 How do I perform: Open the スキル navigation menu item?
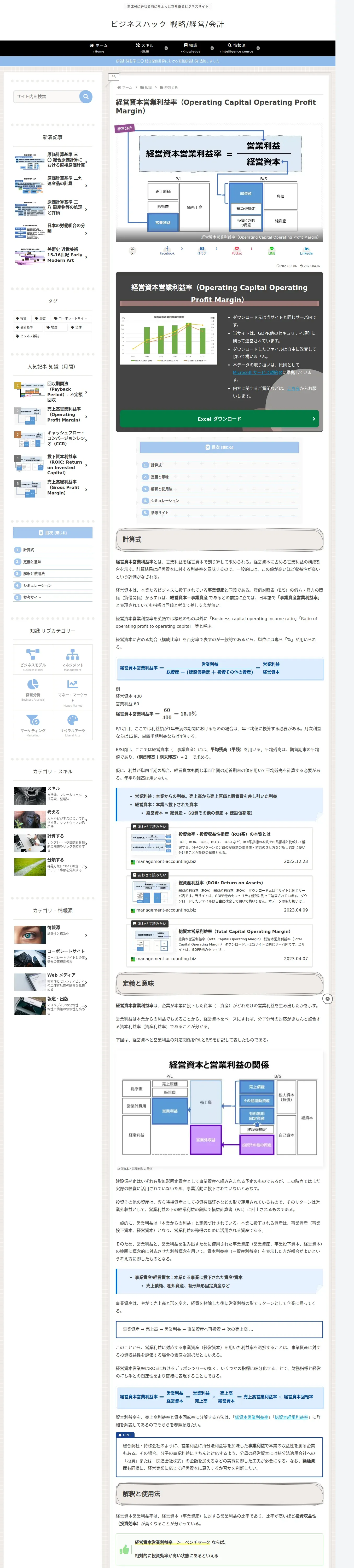(x=145, y=48)
